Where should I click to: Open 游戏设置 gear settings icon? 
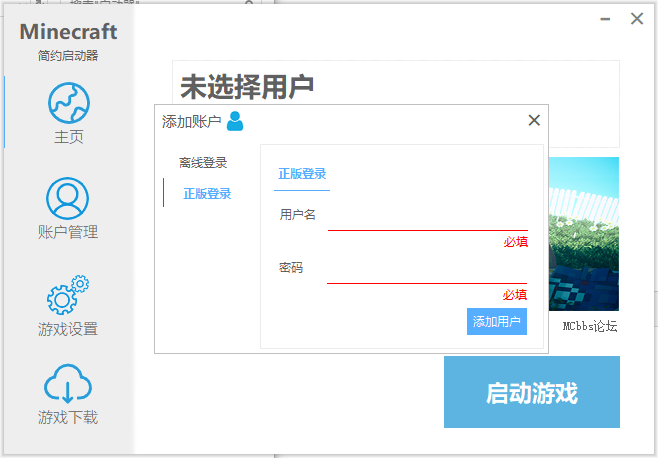pos(68,295)
